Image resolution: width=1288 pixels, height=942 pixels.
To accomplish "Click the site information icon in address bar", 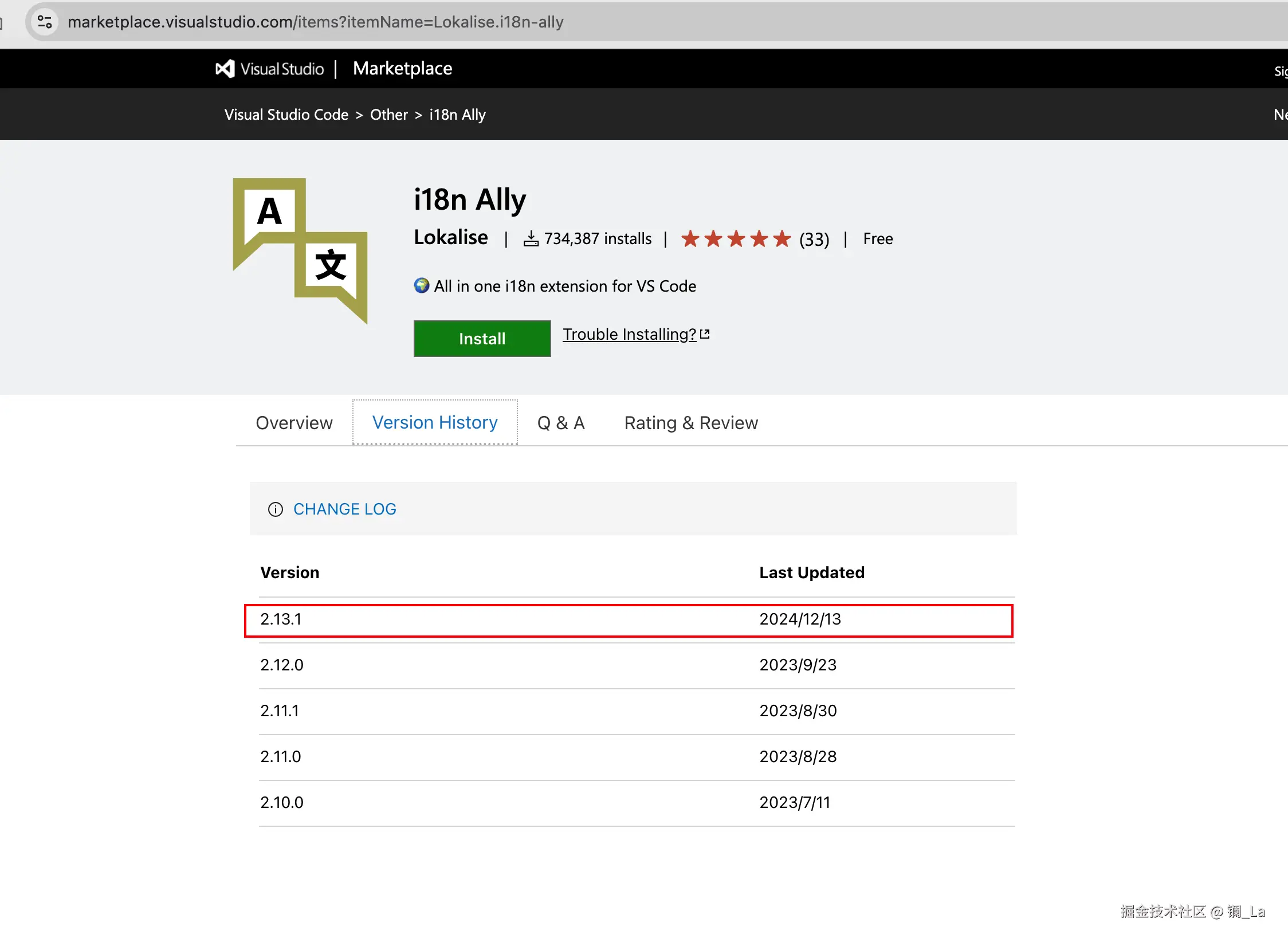I will [x=45, y=22].
